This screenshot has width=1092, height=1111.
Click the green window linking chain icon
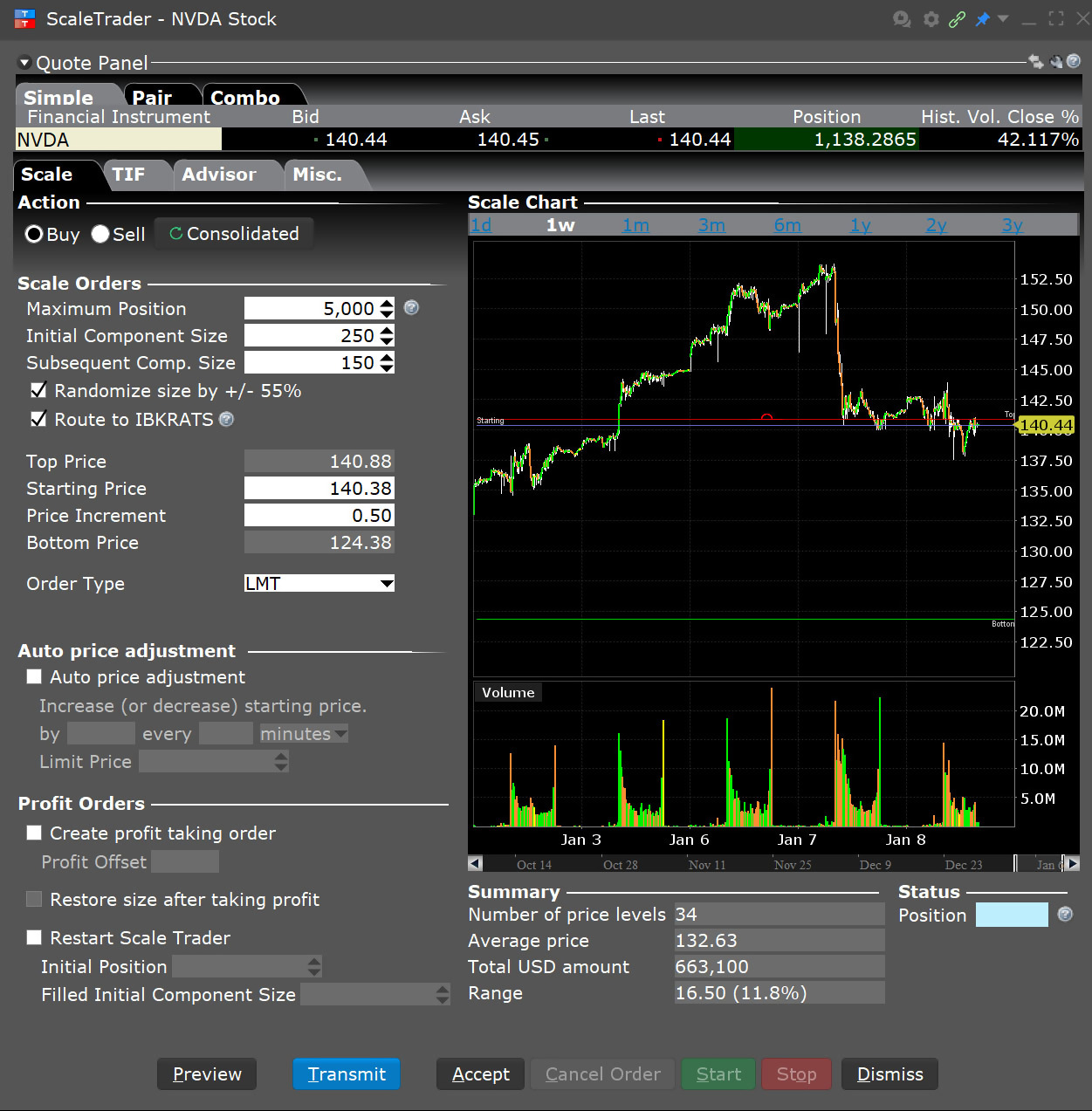pos(958,19)
